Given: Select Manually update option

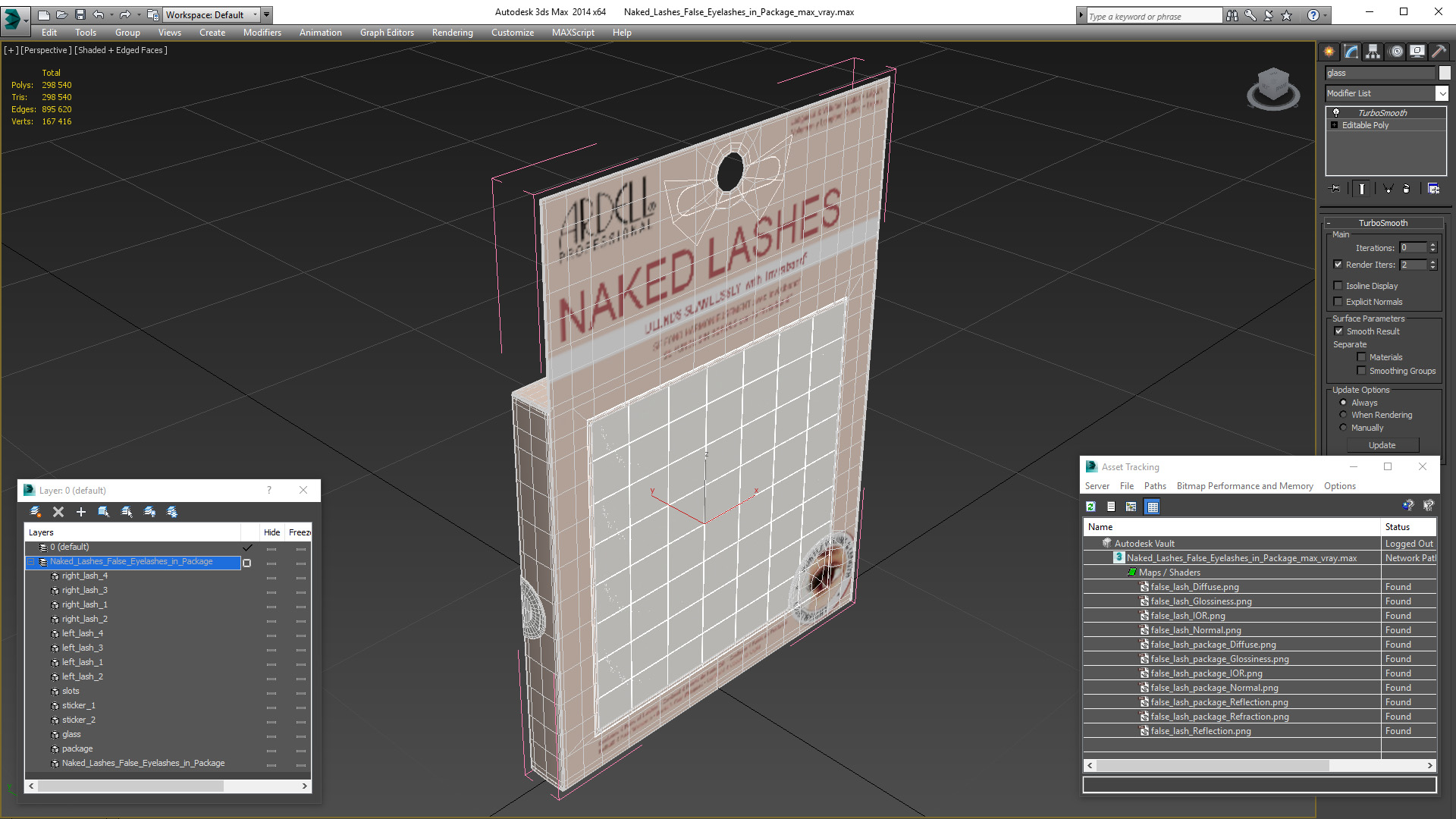Looking at the screenshot, I should (1343, 428).
